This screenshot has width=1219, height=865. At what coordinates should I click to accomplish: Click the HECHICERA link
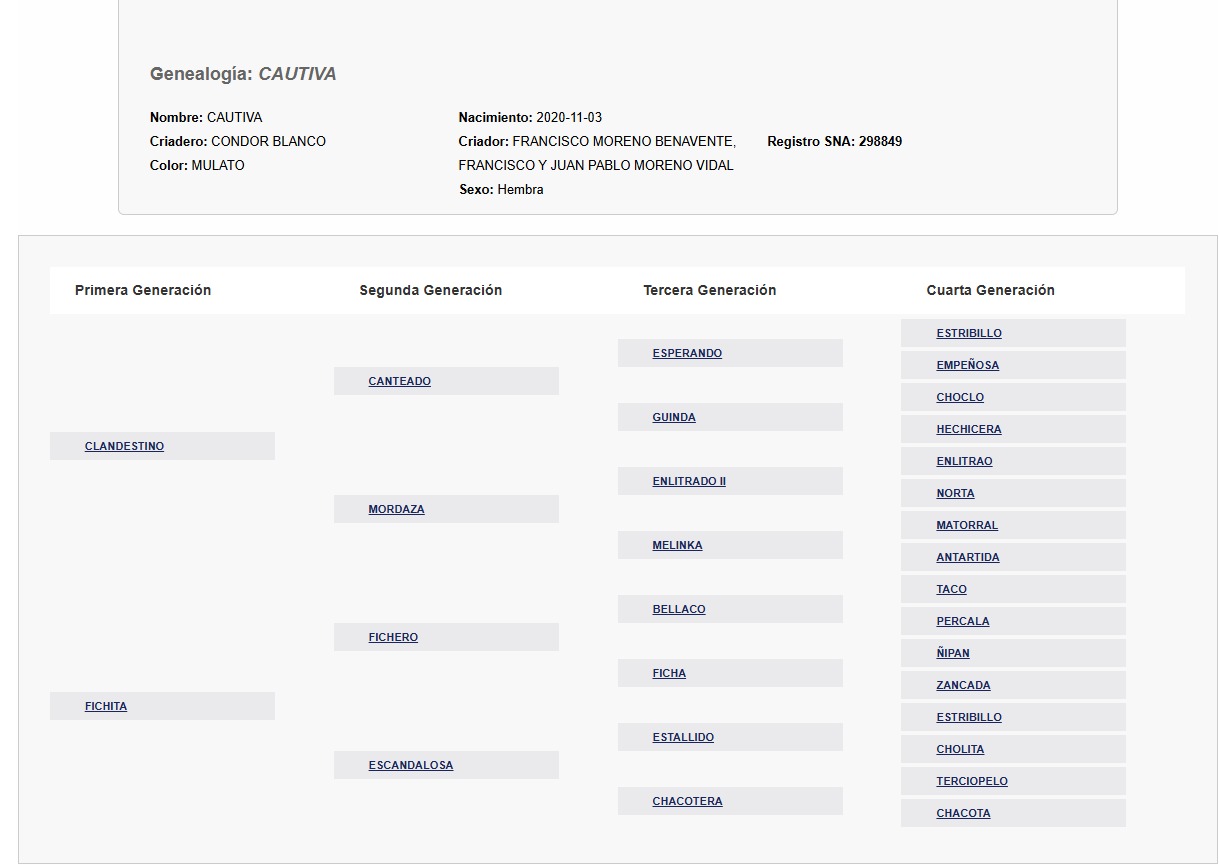pos(968,430)
